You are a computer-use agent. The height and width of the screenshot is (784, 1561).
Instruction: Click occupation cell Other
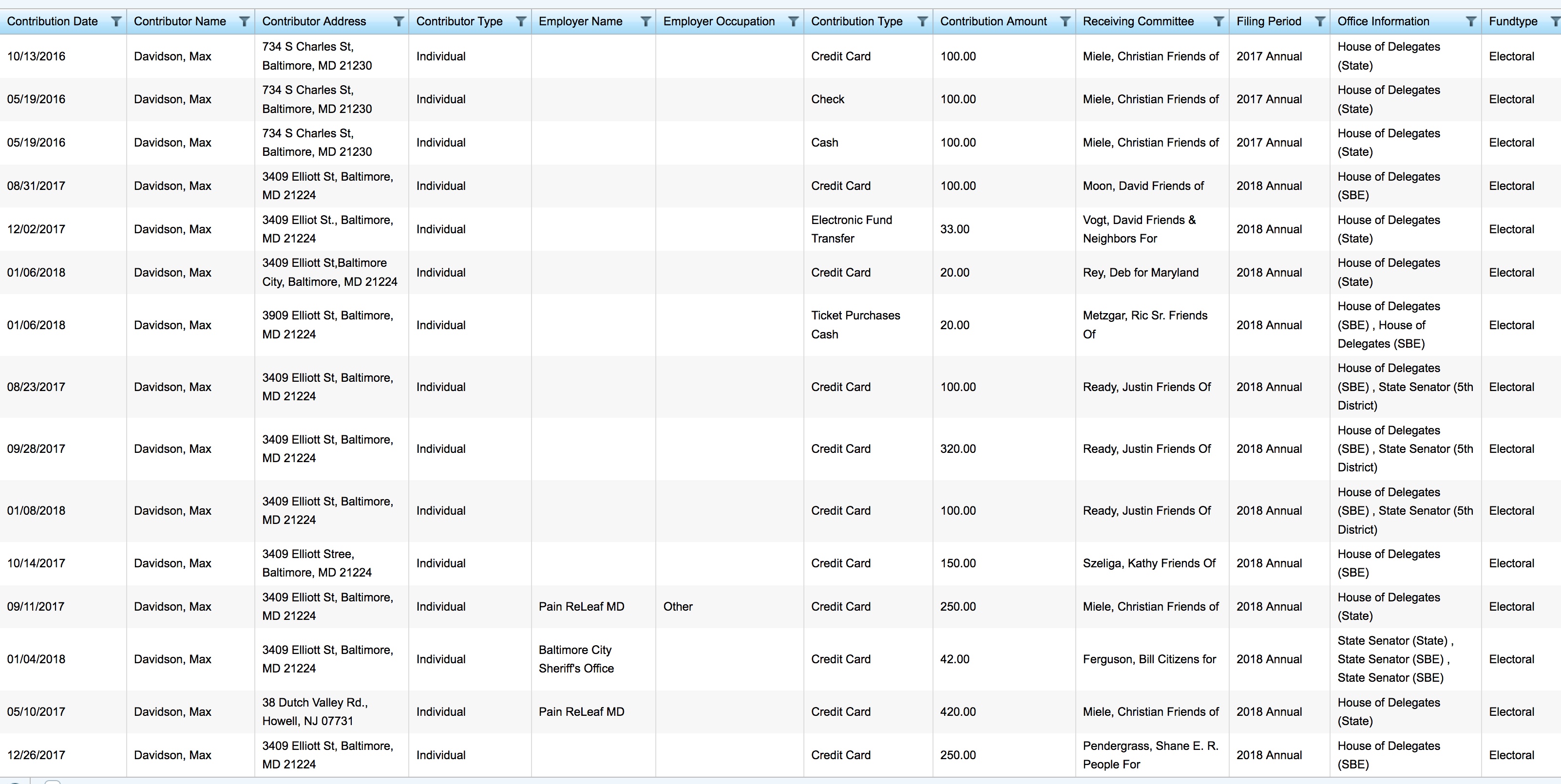click(x=678, y=606)
